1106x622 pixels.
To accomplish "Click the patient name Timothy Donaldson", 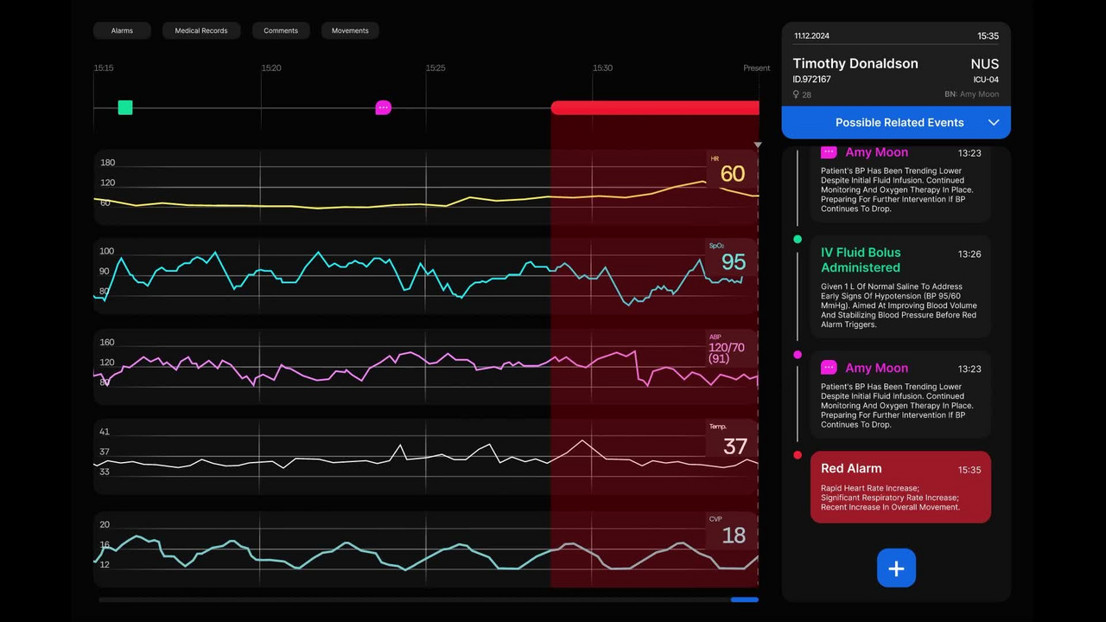I will (855, 63).
